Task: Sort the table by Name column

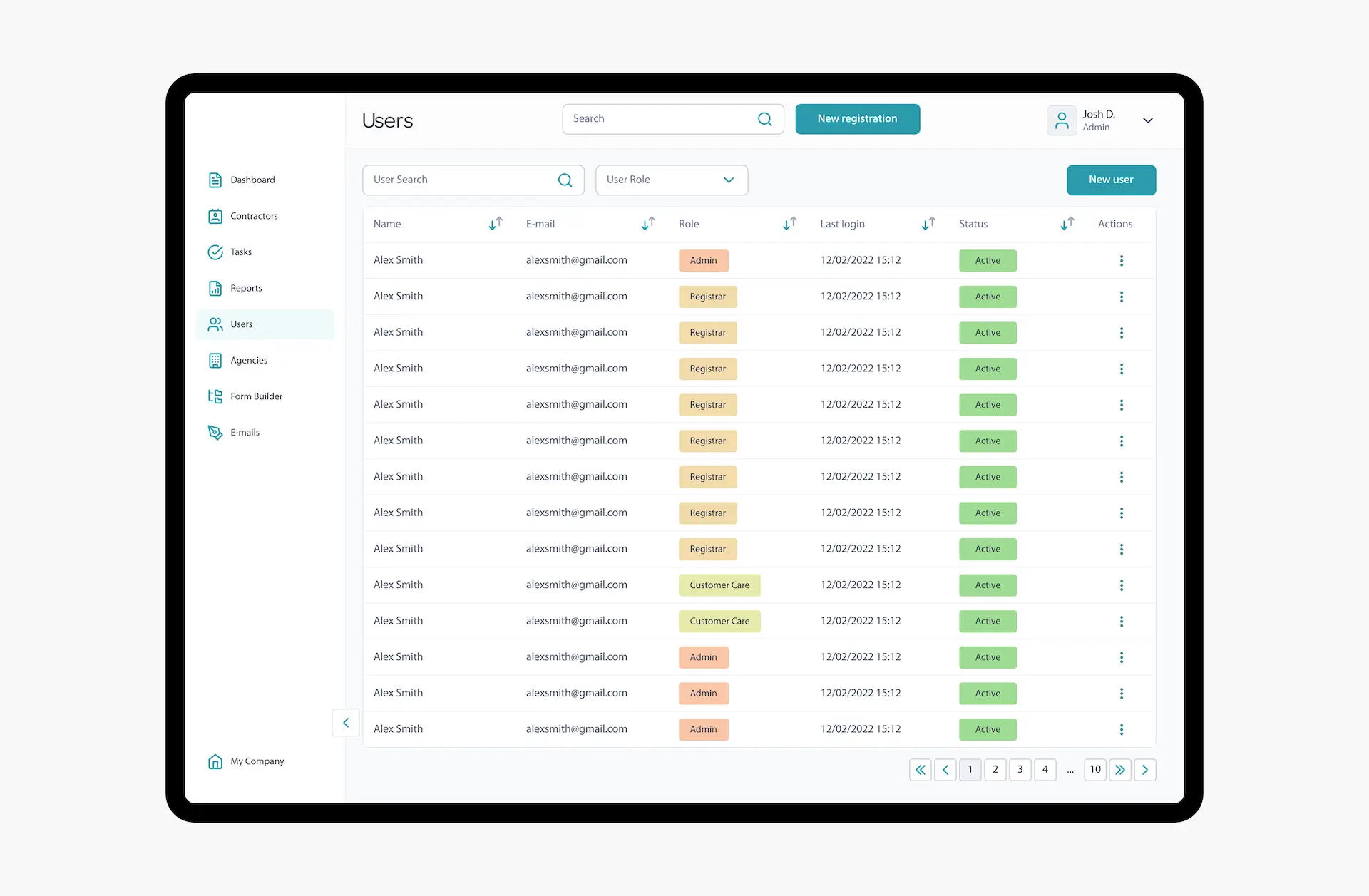Action: [496, 223]
